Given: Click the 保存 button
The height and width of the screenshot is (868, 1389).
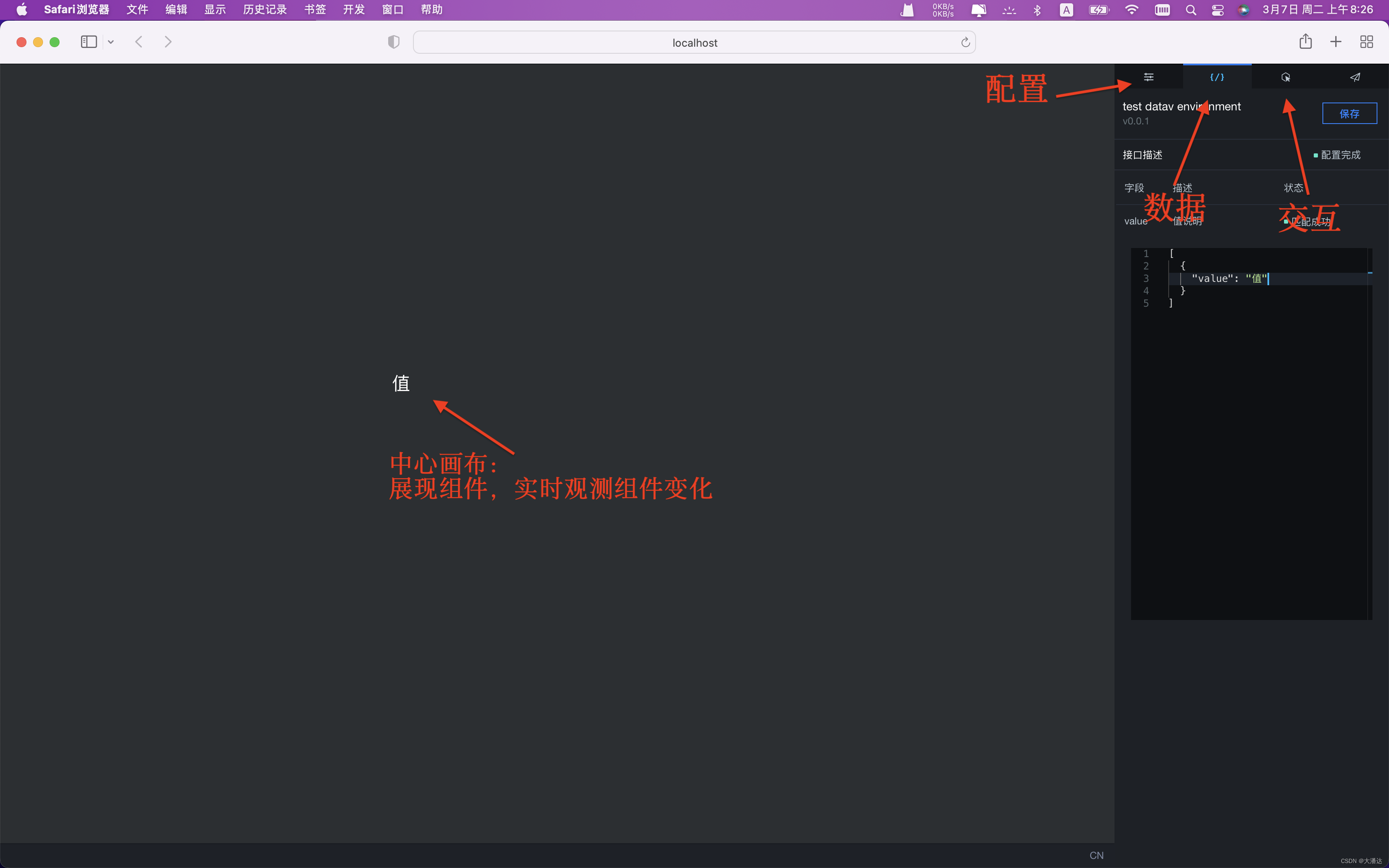Looking at the screenshot, I should pos(1349,114).
